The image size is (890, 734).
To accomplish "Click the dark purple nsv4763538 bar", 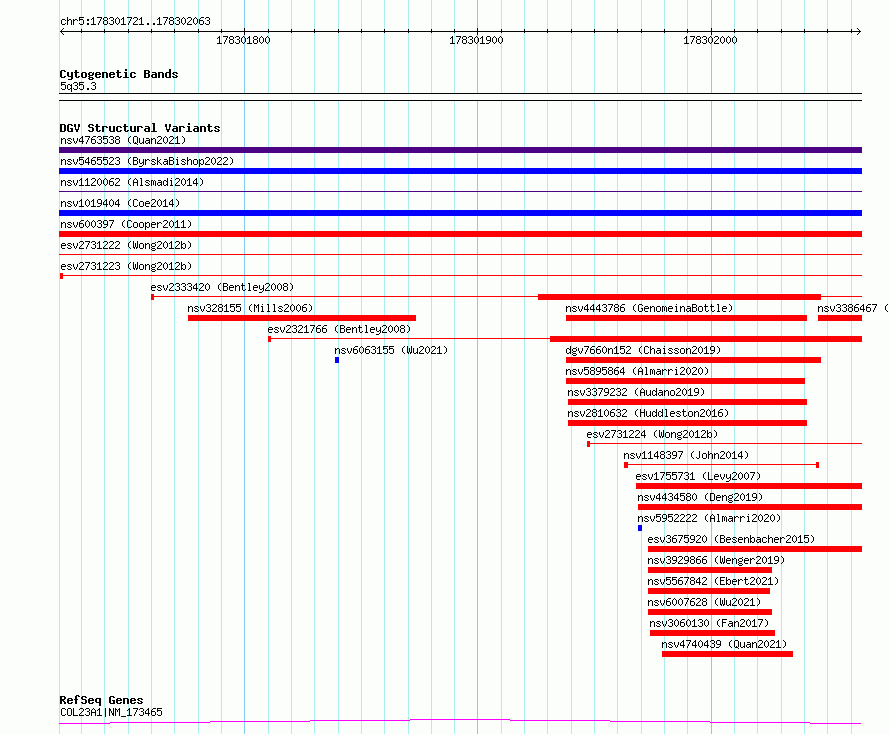I will coord(460,150).
